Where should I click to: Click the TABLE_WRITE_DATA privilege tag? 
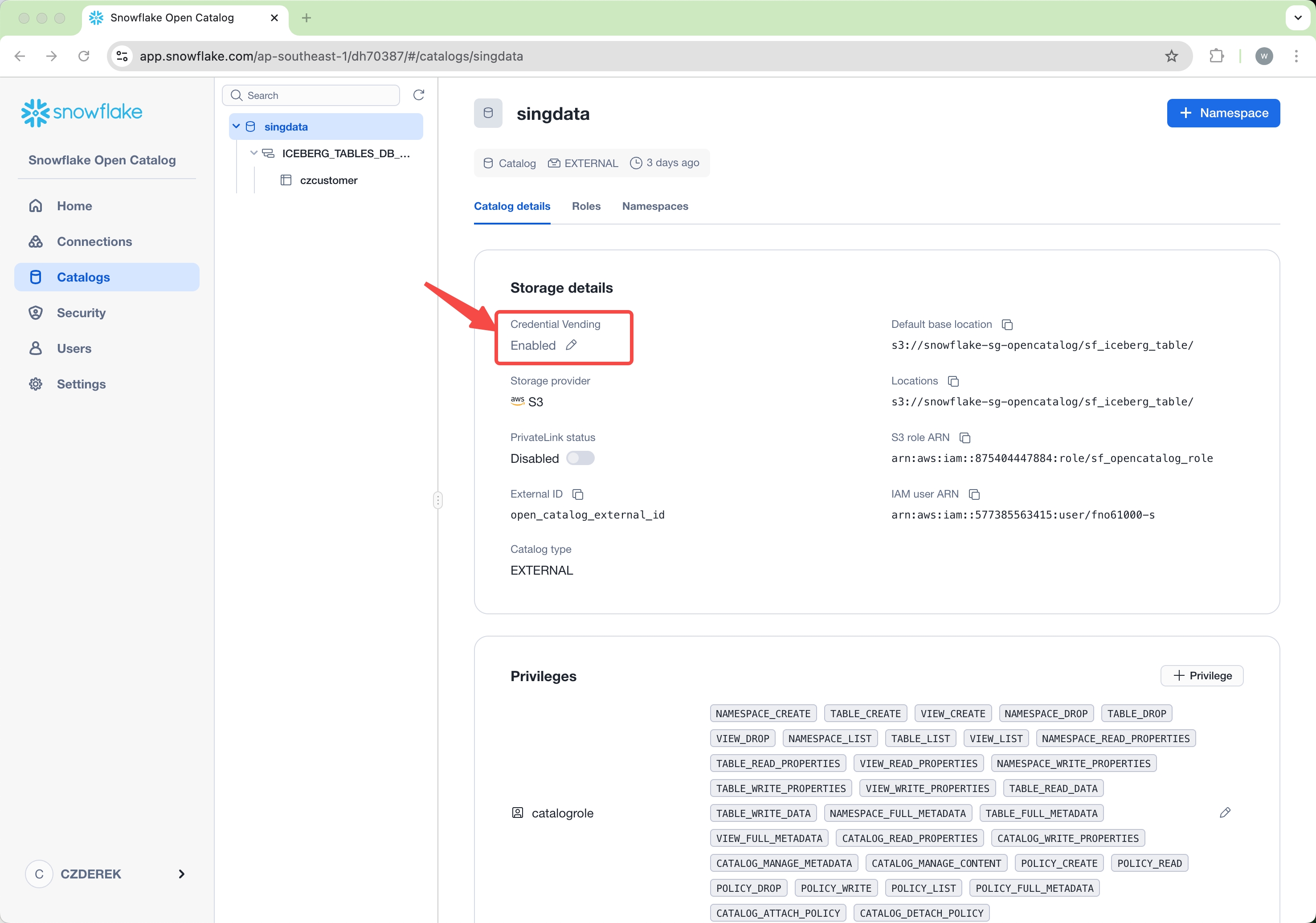click(763, 813)
